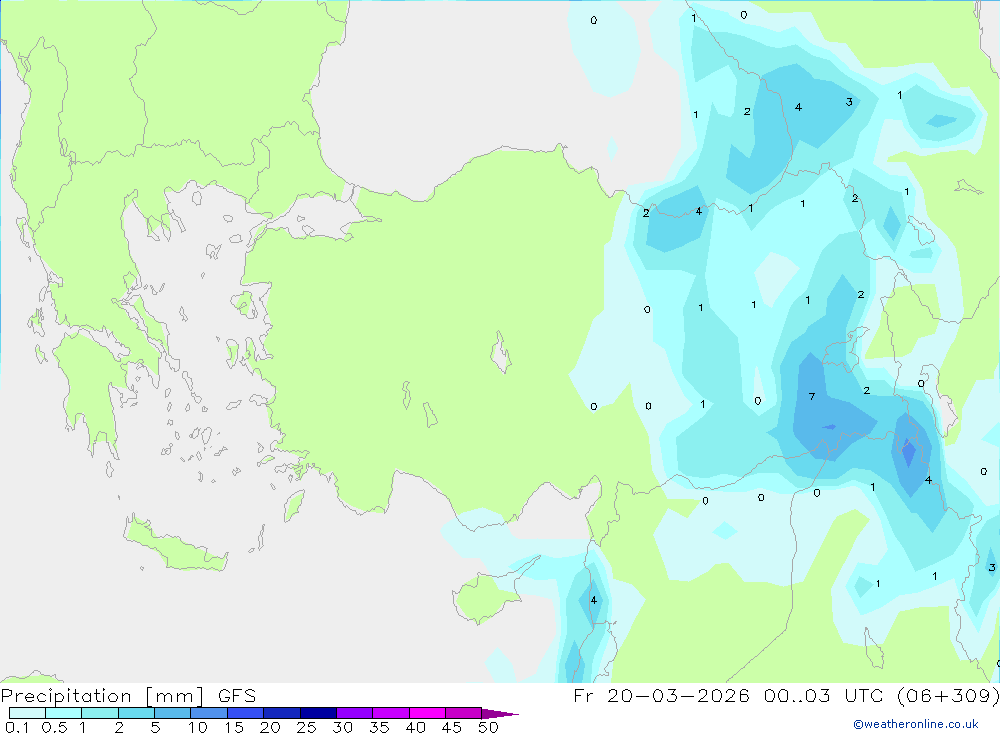Click the 'Precipitation [mm] GFS' title

pyautogui.click(x=129, y=695)
